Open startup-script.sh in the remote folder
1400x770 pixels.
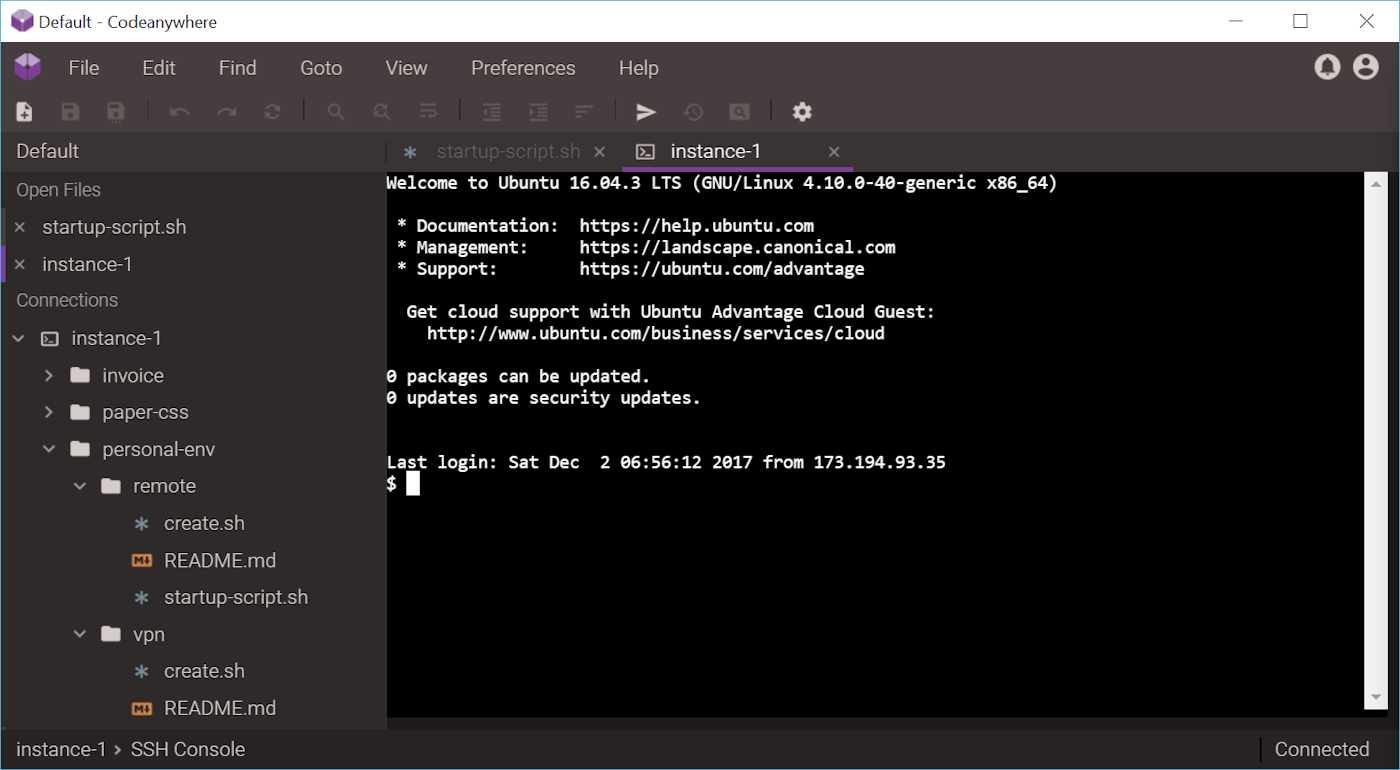pyautogui.click(x=236, y=598)
